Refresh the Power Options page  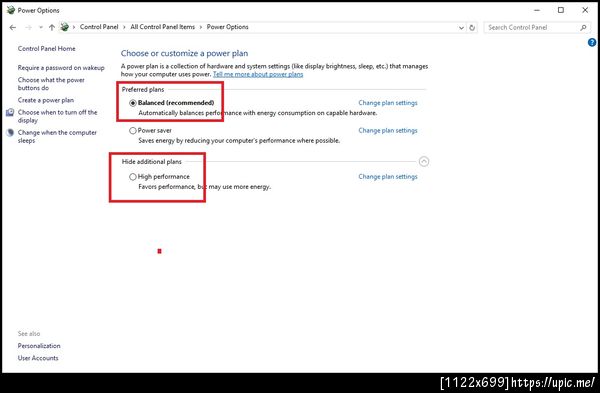(x=472, y=28)
